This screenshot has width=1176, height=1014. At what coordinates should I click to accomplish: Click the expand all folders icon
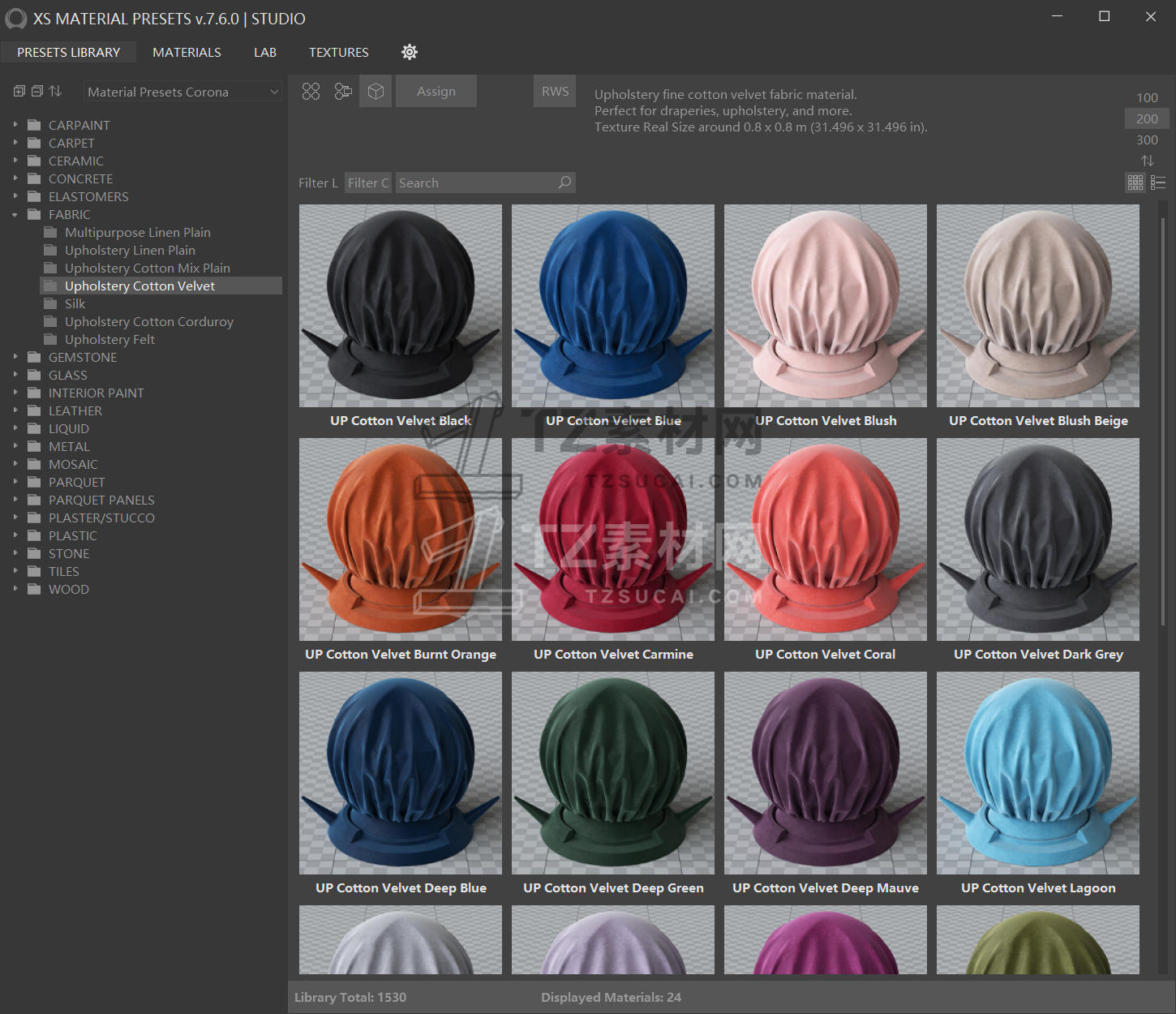point(19,92)
